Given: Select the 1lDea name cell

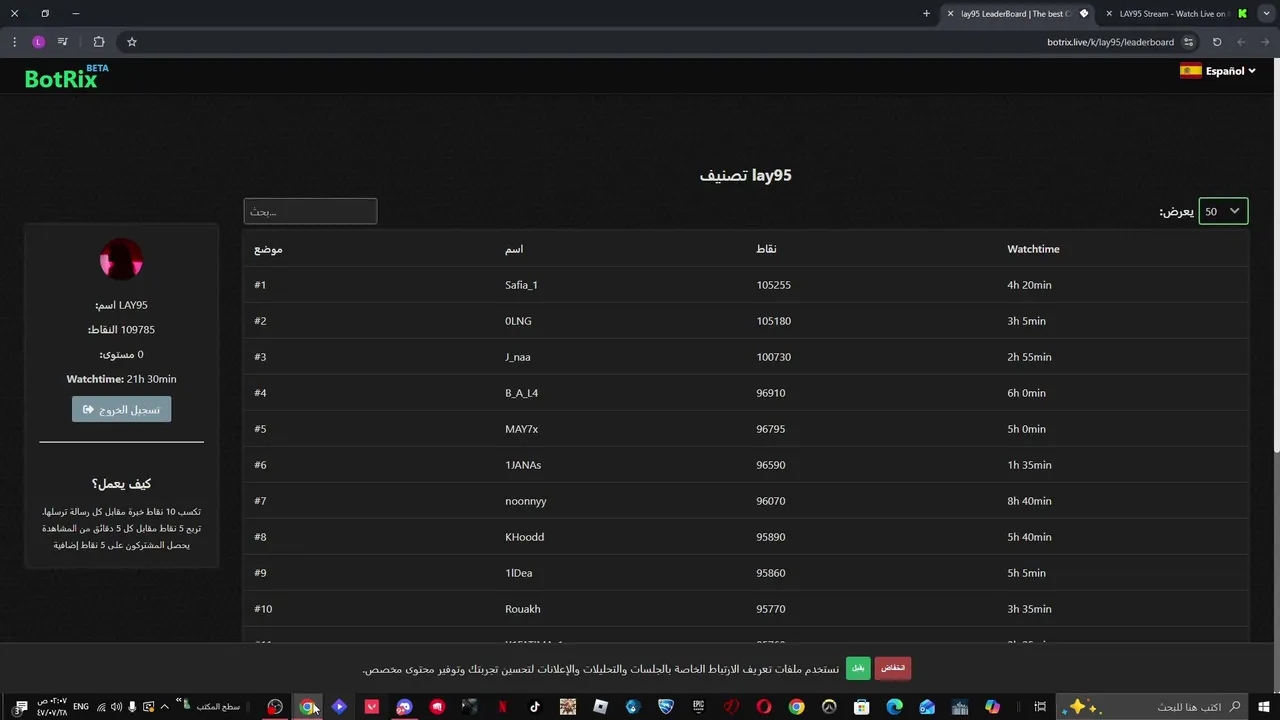Looking at the screenshot, I should tap(519, 573).
